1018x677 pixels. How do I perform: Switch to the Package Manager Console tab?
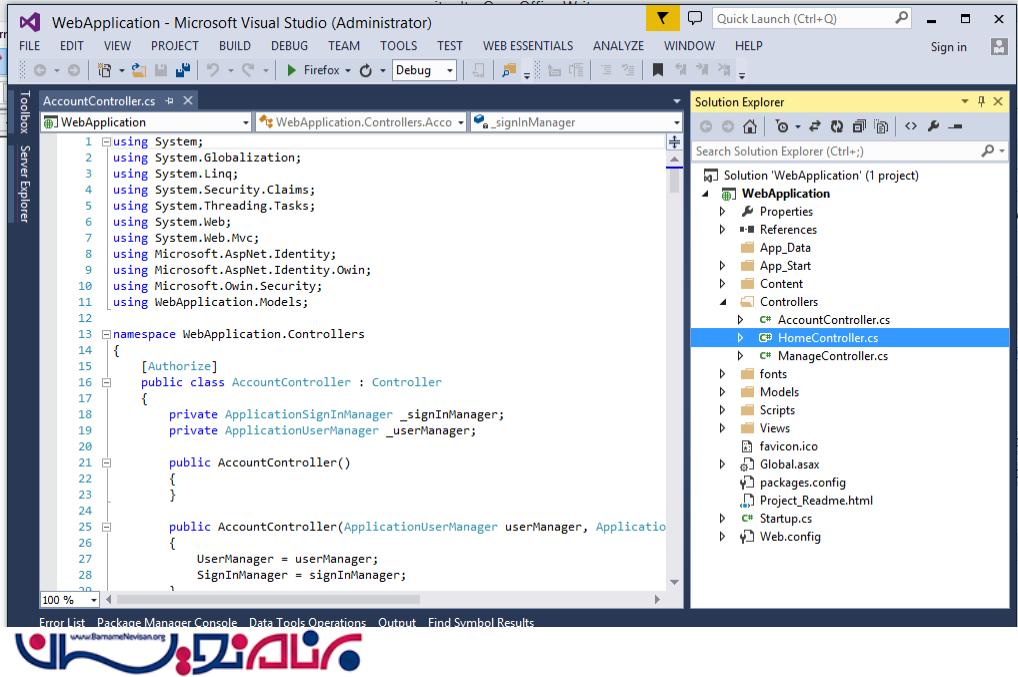[167, 622]
